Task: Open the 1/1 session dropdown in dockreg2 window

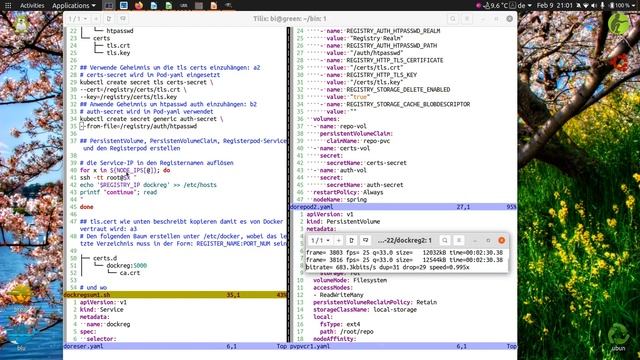Action: tap(320, 240)
